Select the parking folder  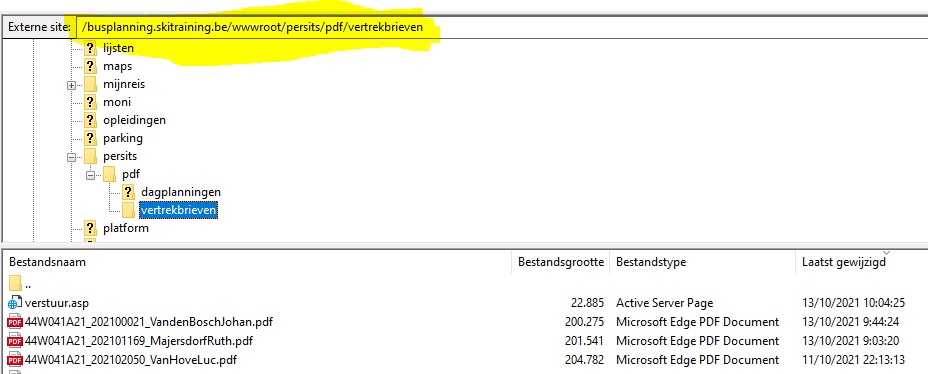click(123, 138)
